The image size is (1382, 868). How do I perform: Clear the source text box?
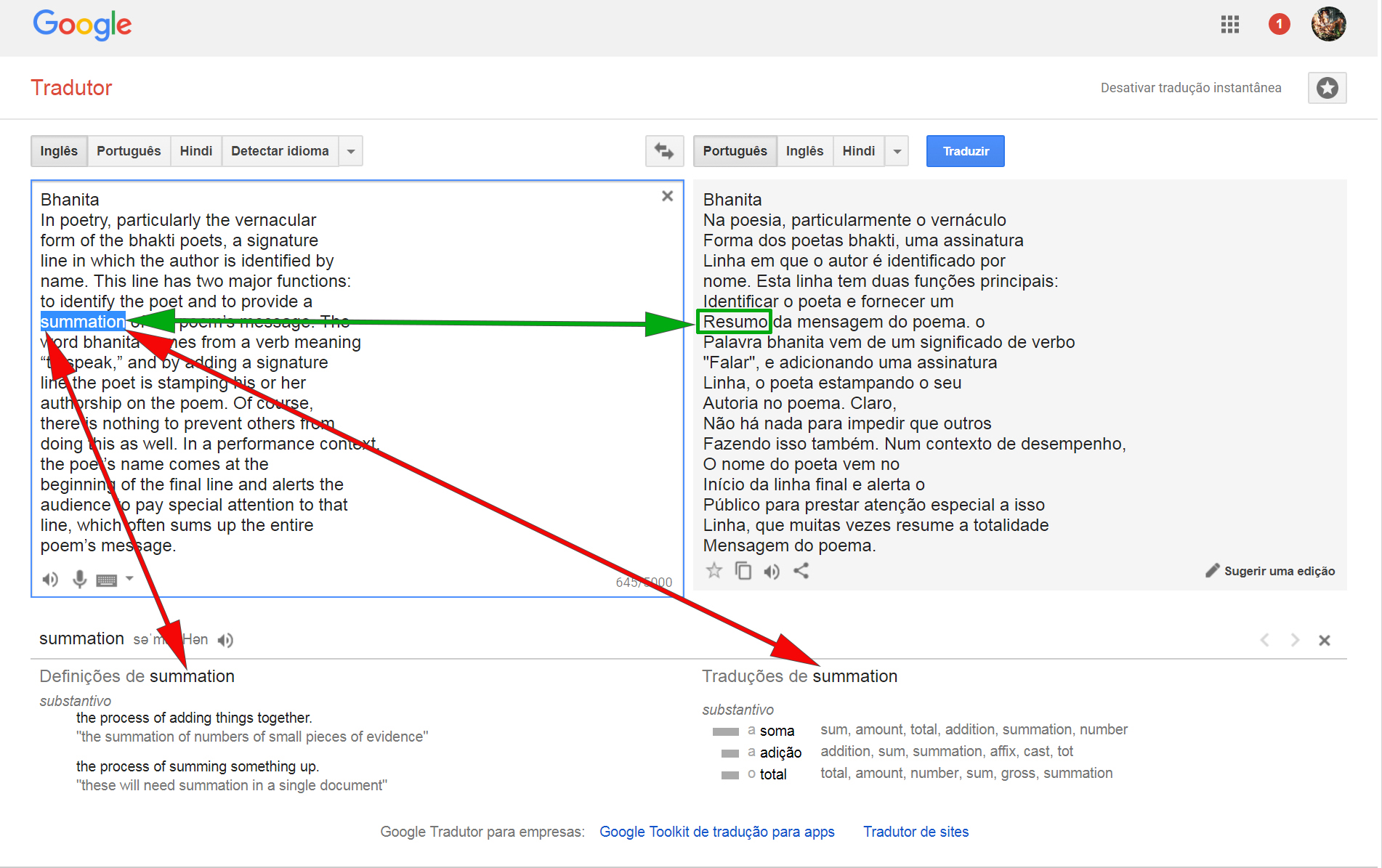(667, 196)
